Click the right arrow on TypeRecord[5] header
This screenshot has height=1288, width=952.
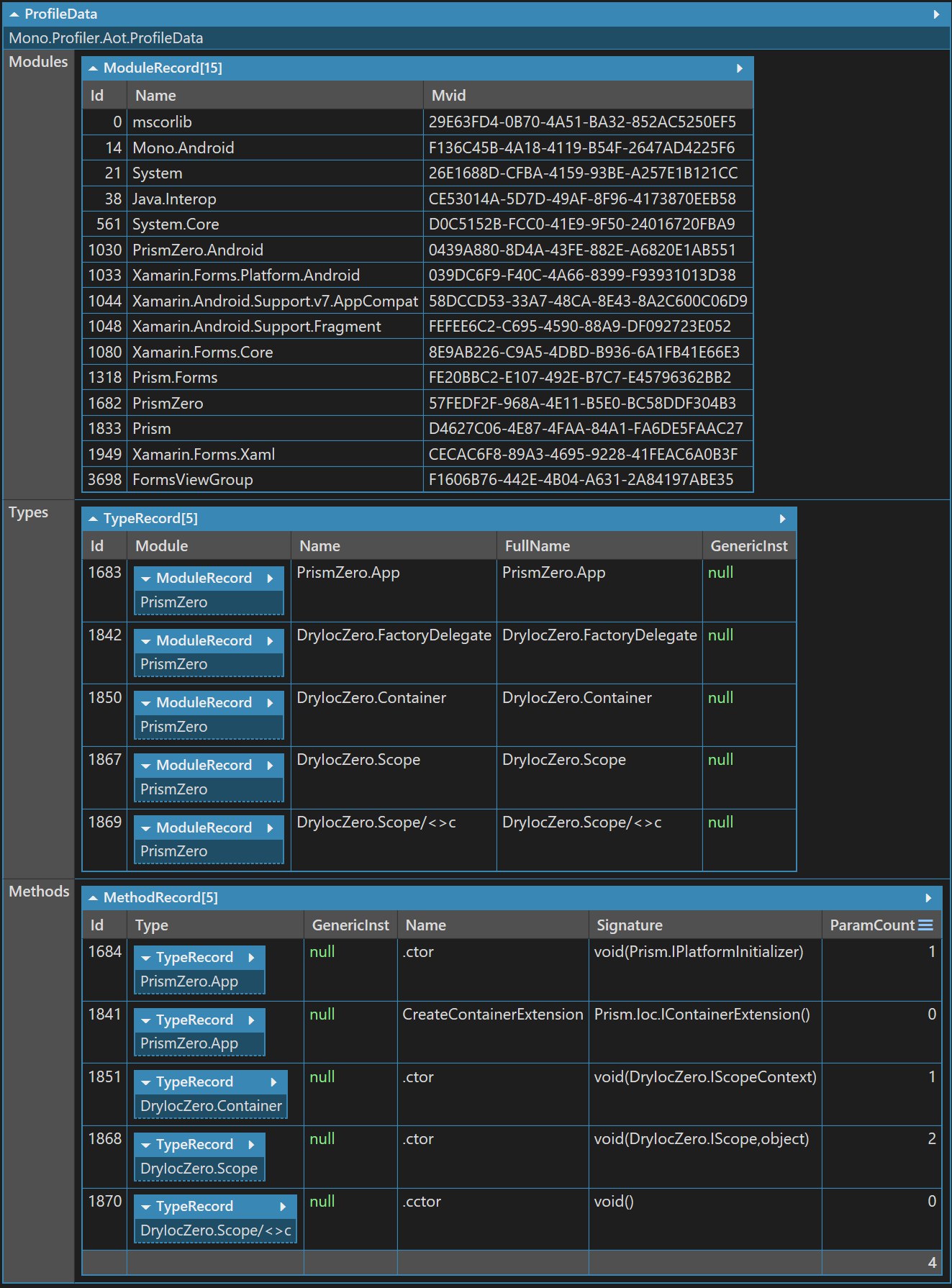[x=783, y=519]
